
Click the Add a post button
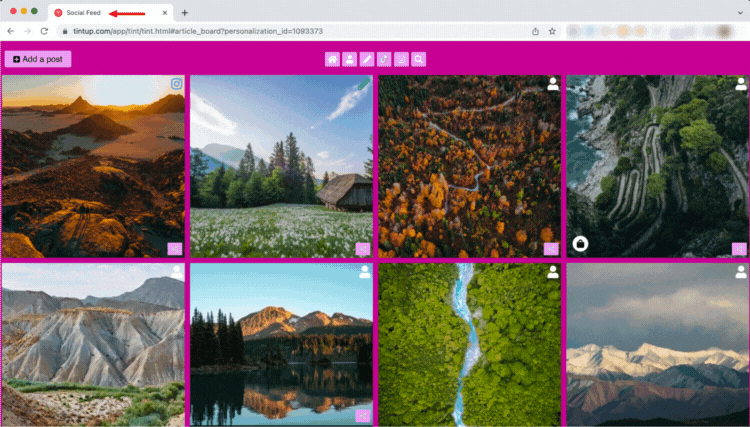pos(38,59)
